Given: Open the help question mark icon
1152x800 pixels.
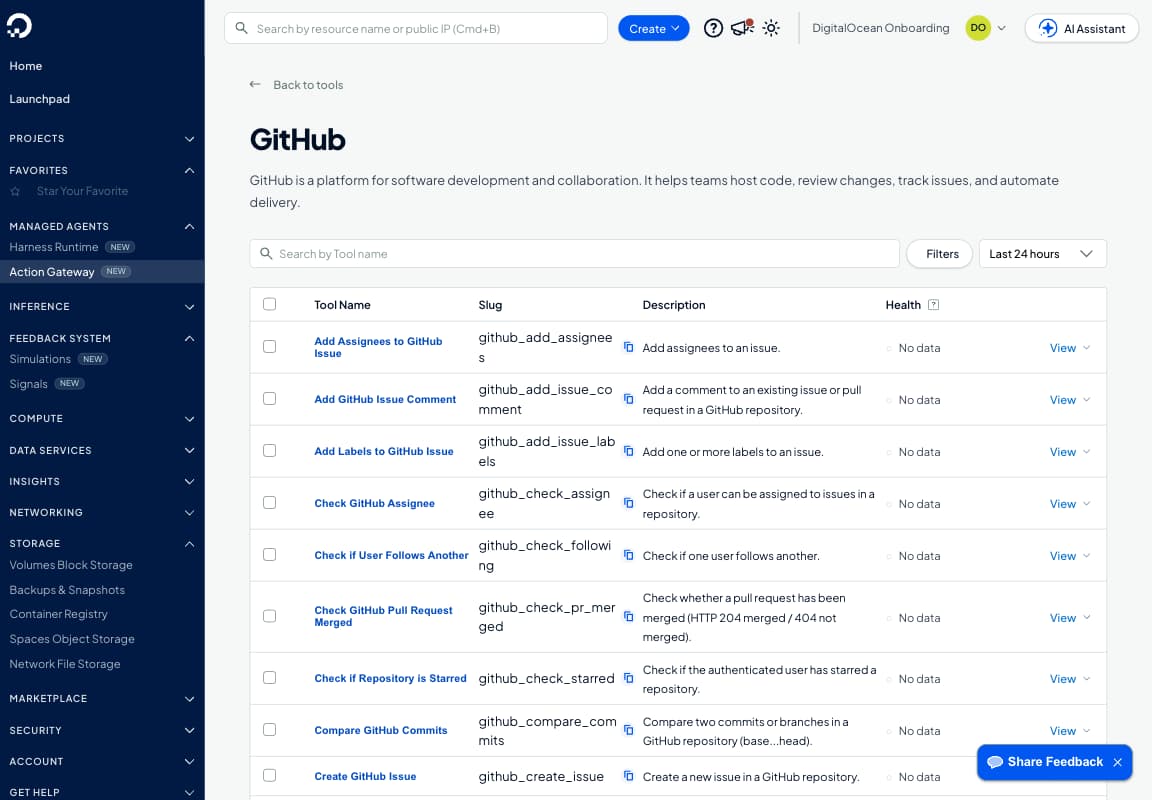Looking at the screenshot, I should (713, 29).
